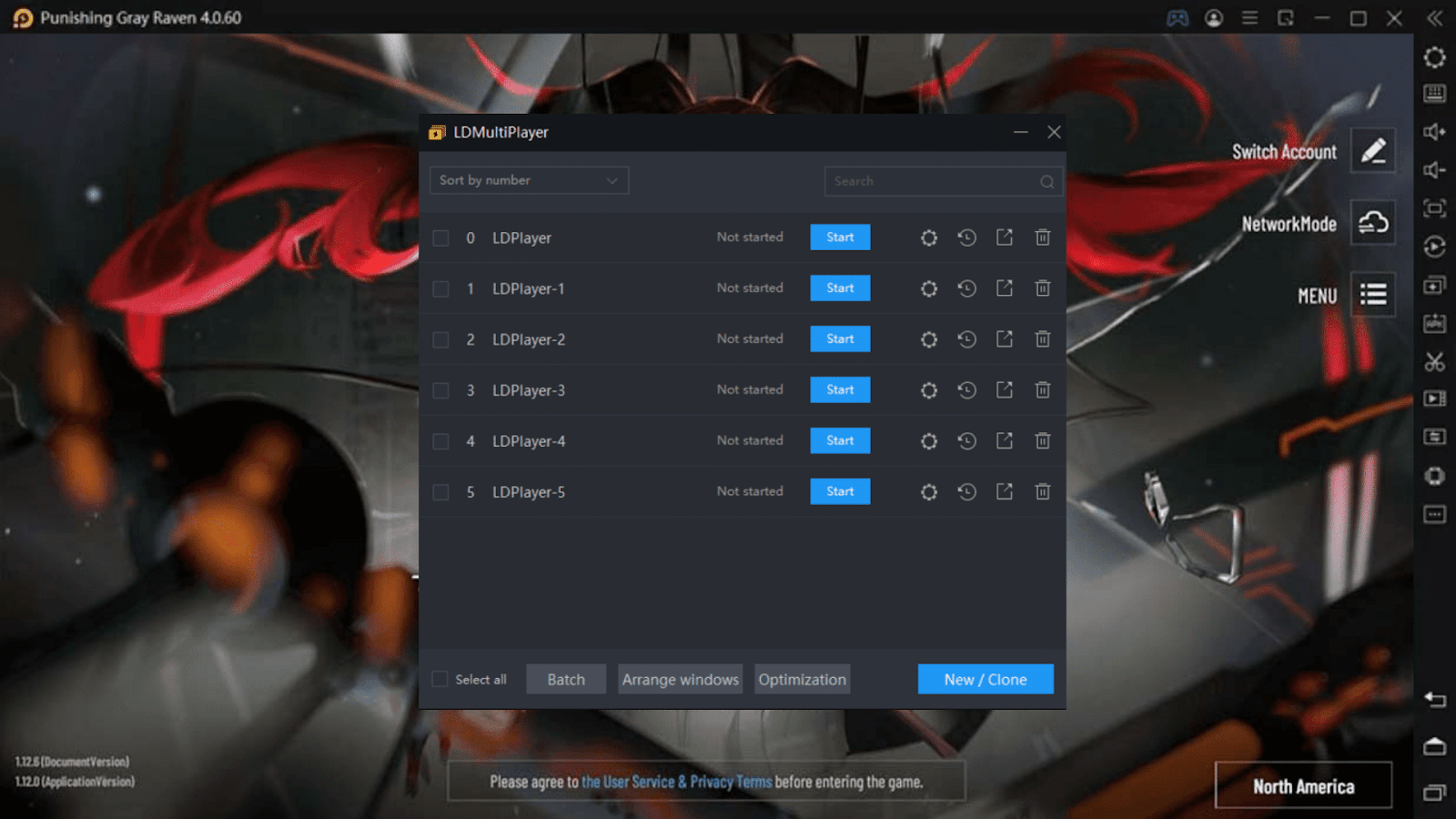Open backup/restore for LDPlayer instance 0
The width and height of the screenshot is (1456, 819).
pyautogui.click(x=966, y=238)
